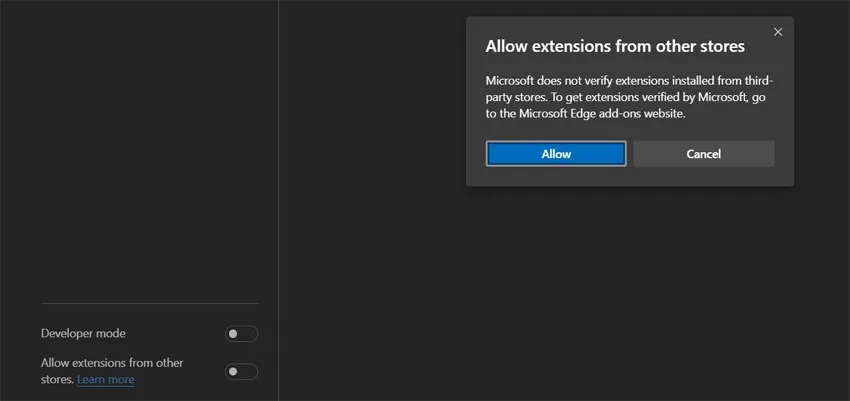850x401 pixels.
Task: Open the Learn more link
Action: point(106,379)
